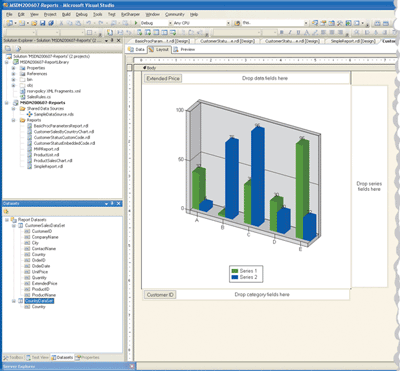Expand the bin folder node
This screenshot has height=371, width=400.
tap(14, 80)
